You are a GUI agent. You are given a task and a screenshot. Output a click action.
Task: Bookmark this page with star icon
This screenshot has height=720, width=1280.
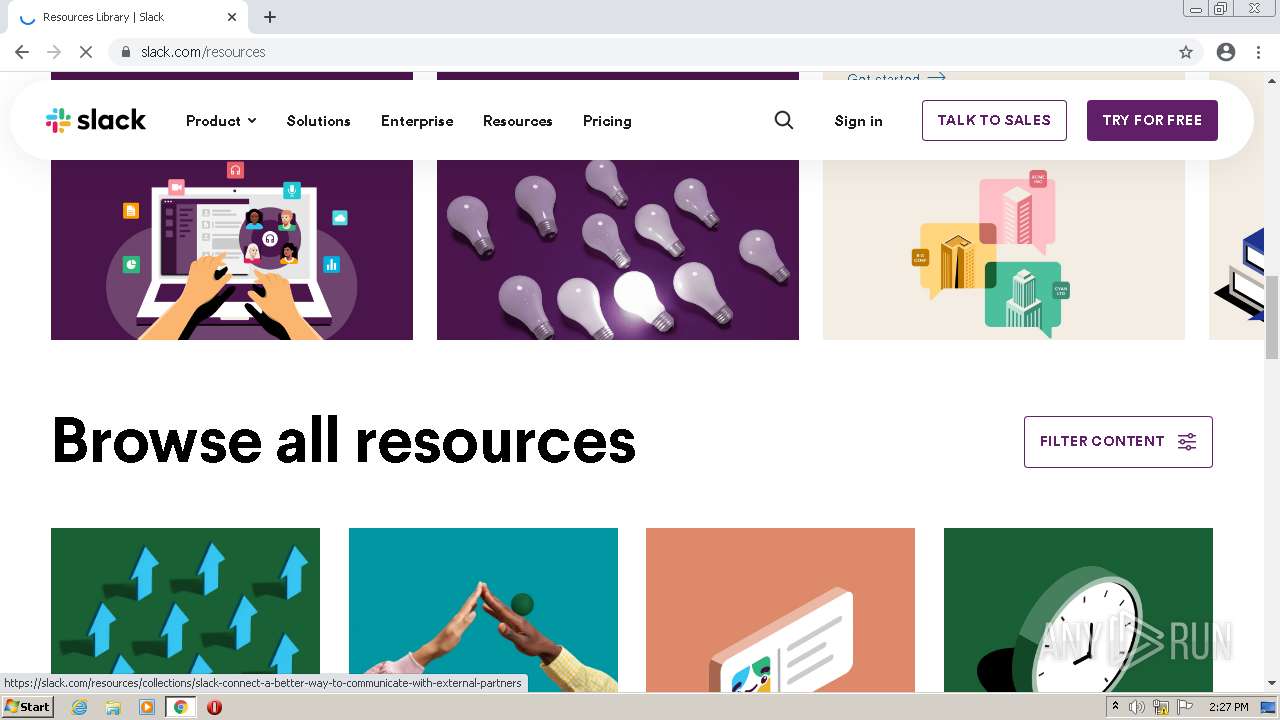point(1186,52)
